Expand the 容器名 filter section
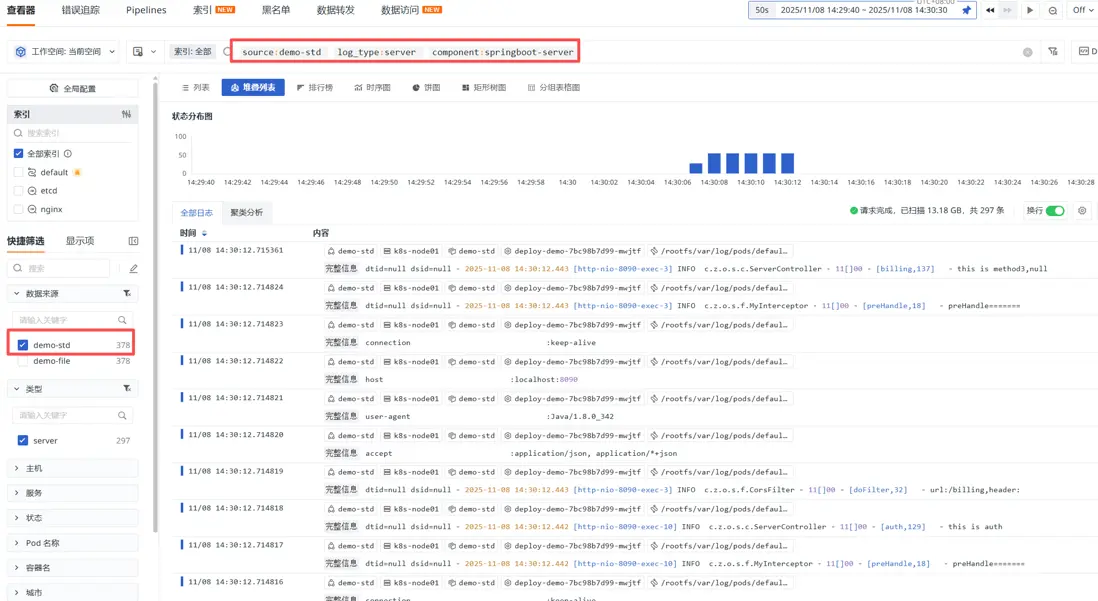The height and width of the screenshot is (601, 1098). (73, 567)
